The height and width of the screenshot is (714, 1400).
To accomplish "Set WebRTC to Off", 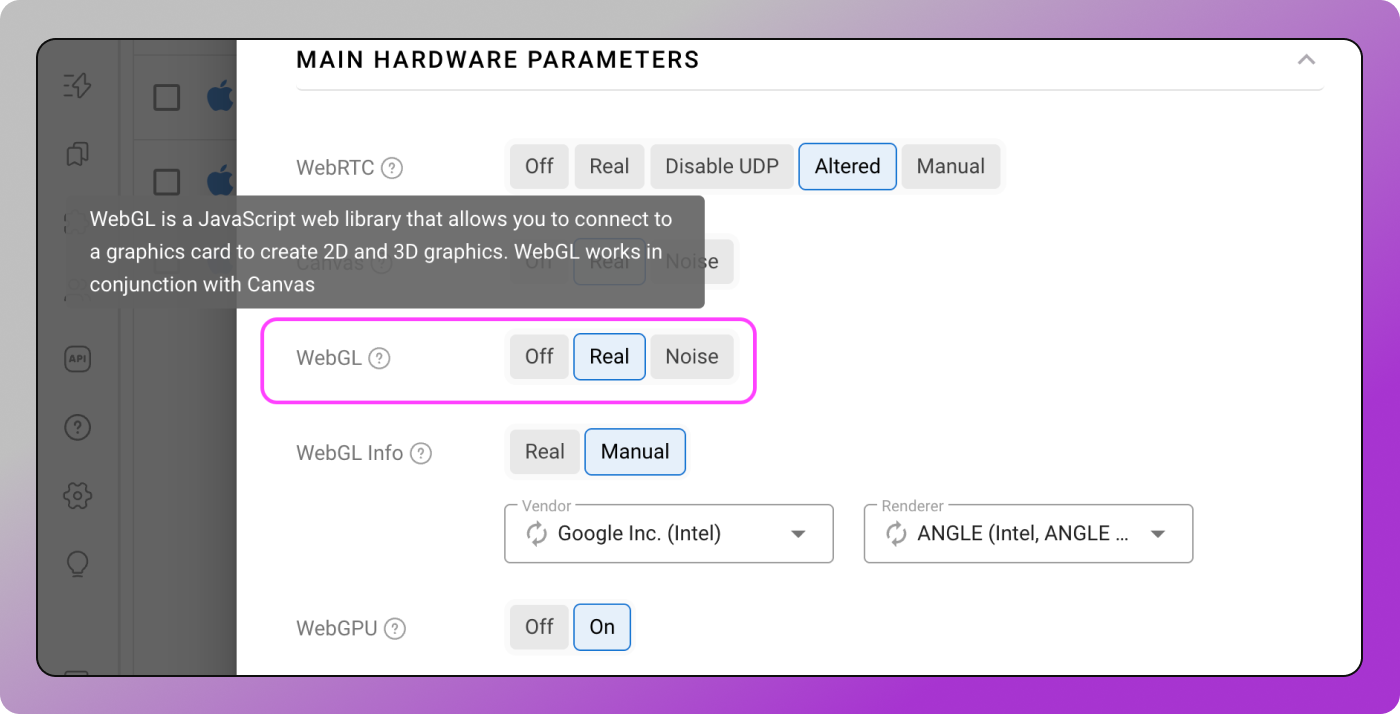I will 539,166.
